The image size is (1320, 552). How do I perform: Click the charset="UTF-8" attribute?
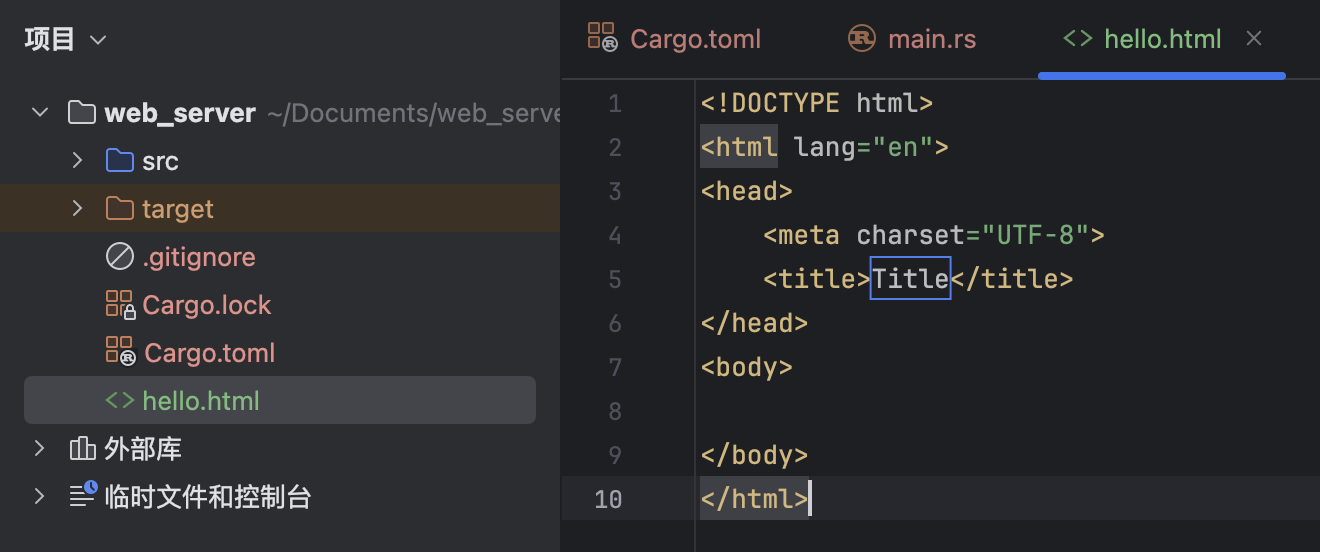(x=972, y=235)
